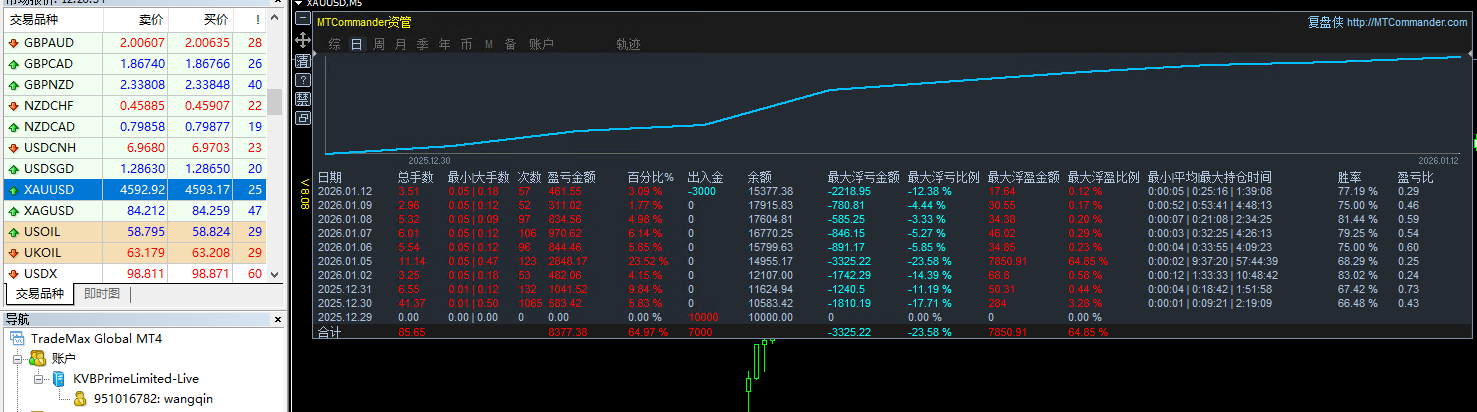Click the 合计 totals row label
The image size is (1477, 412).
330,332
